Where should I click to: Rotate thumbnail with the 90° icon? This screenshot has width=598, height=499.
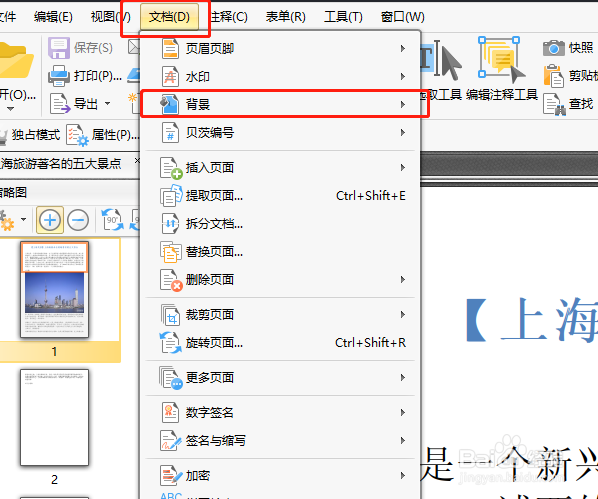(112, 220)
